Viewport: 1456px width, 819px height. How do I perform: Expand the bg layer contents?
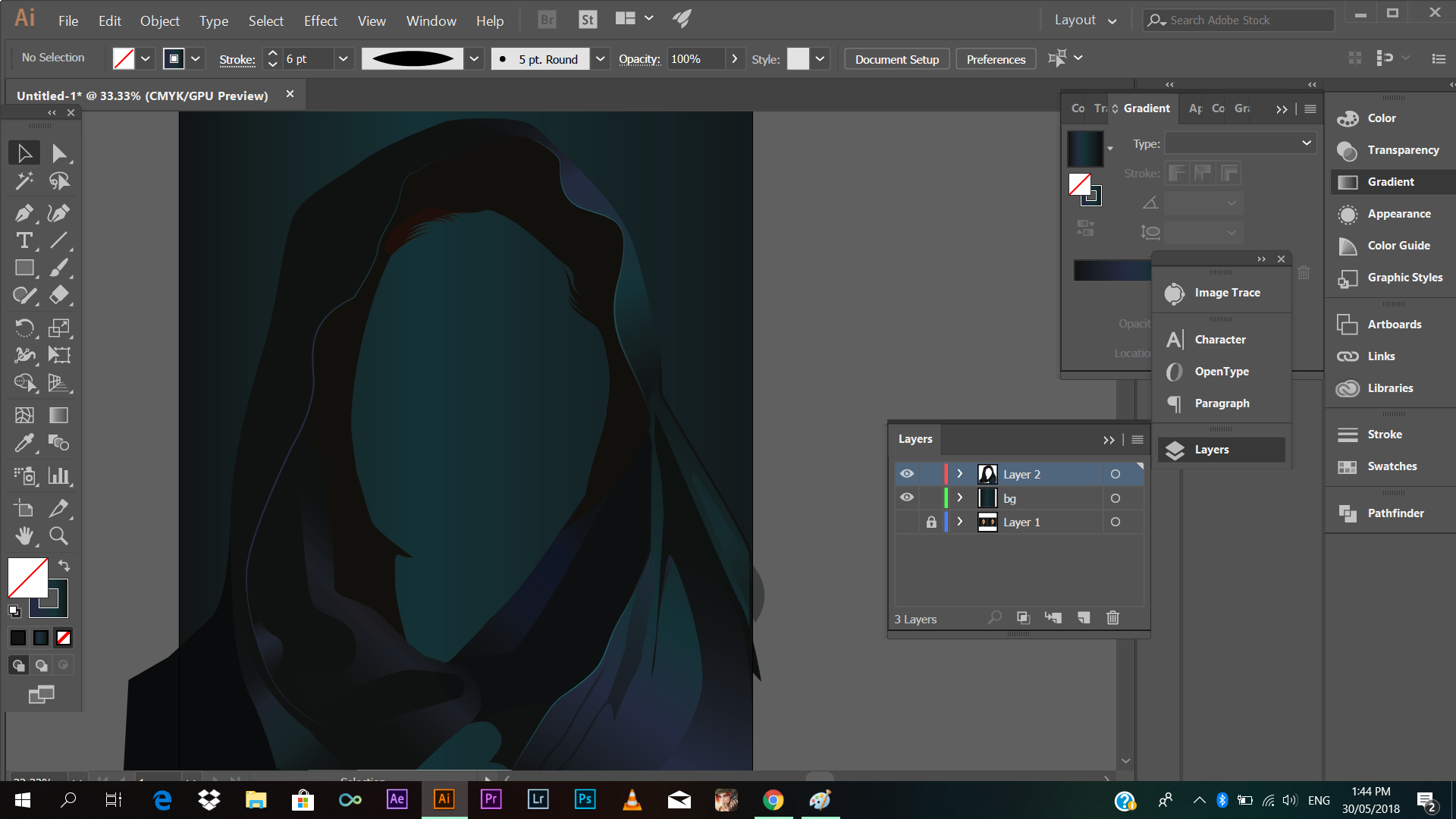(959, 497)
